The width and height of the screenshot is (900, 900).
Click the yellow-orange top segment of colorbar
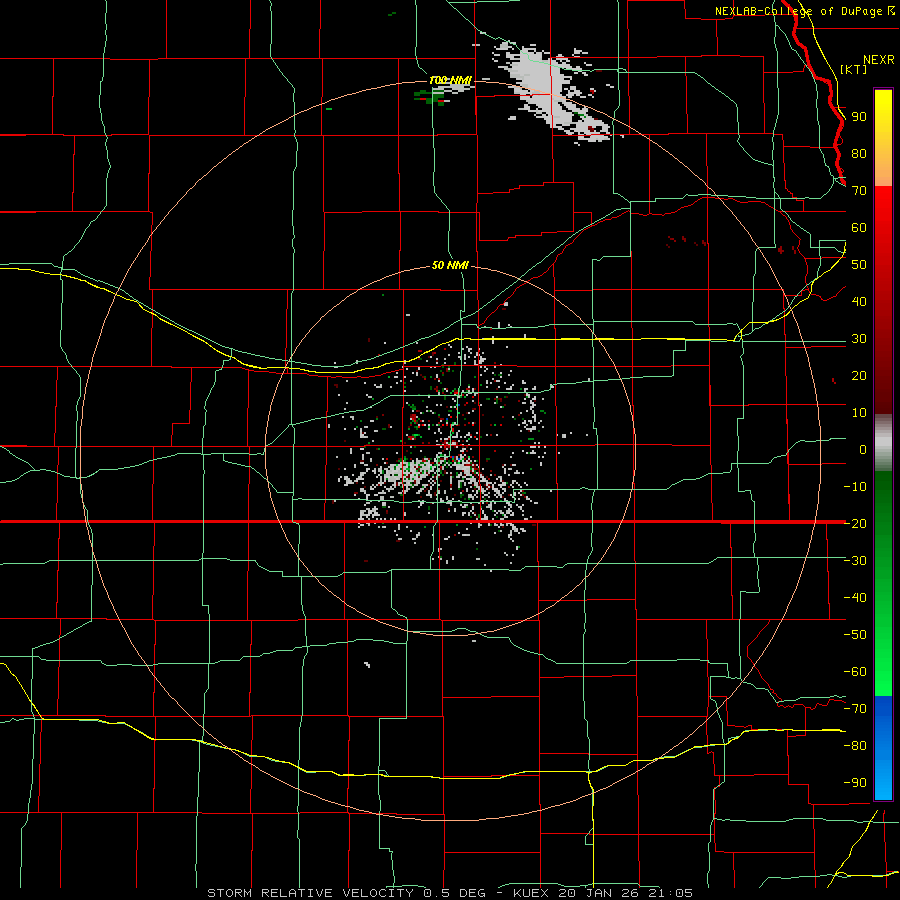pos(883,138)
